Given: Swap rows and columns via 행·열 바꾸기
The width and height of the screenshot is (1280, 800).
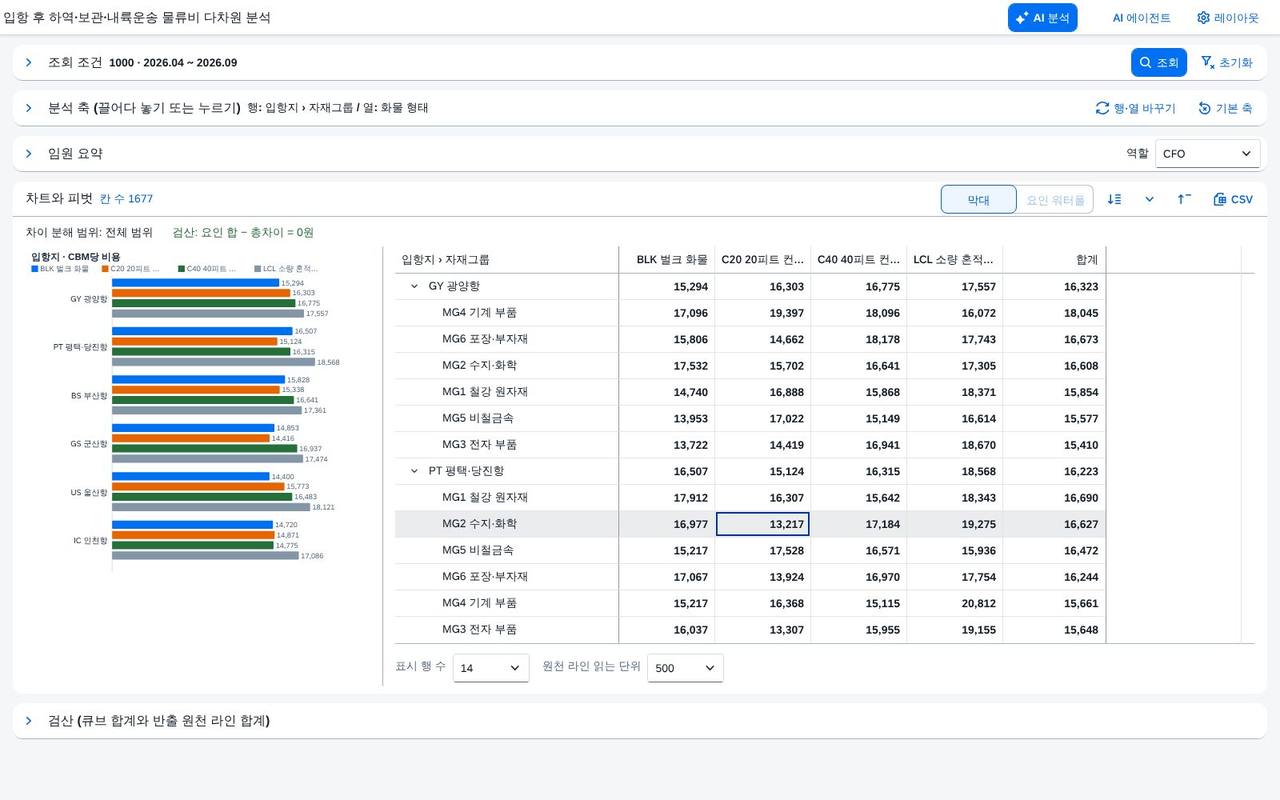Looking at the screenshot, I should [x=1136, y=108].
